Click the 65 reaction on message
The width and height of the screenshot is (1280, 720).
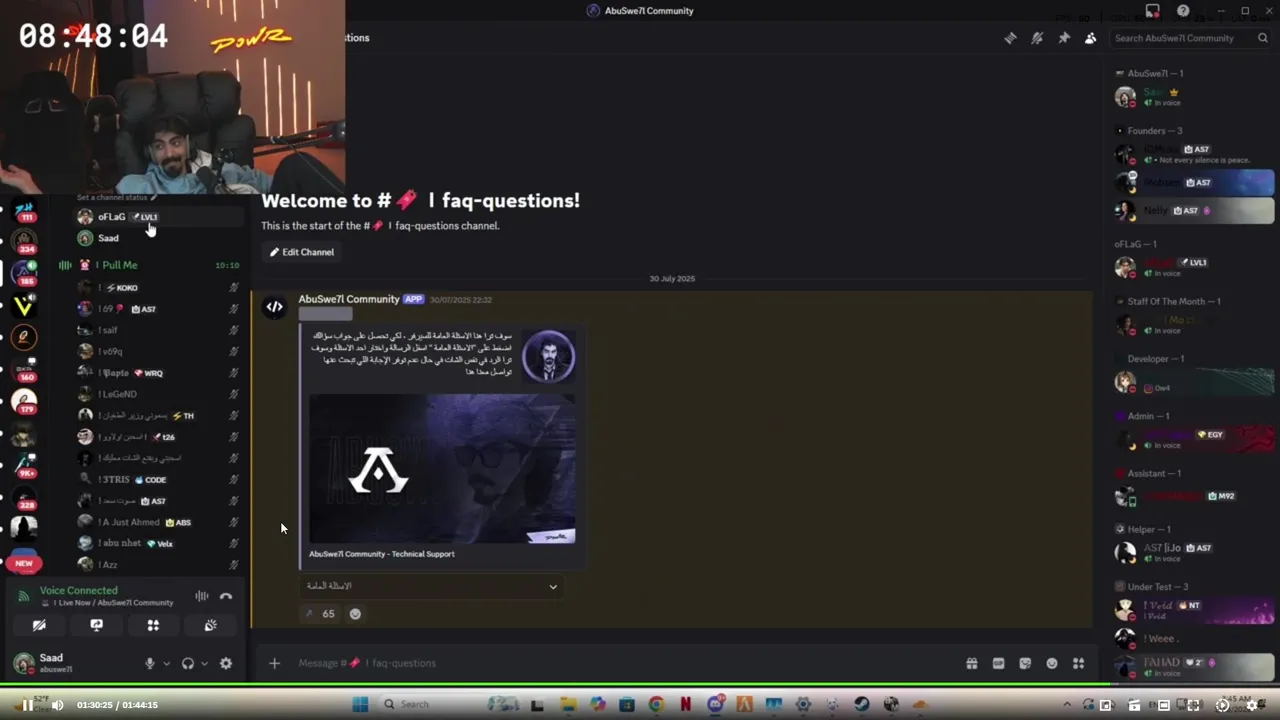pyautogui.click(x=321, y=614)
